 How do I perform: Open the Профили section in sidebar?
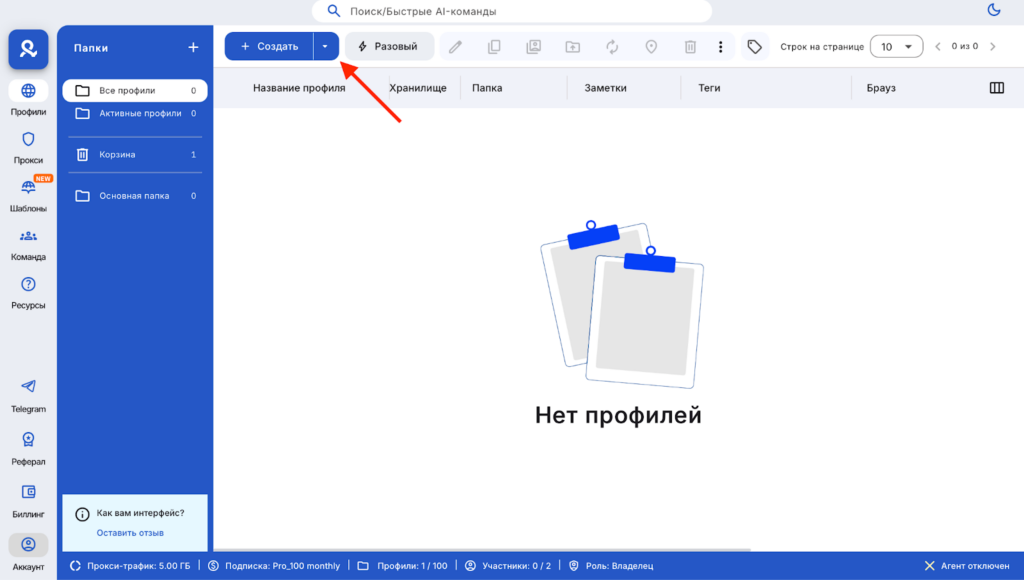coord(28,99)
